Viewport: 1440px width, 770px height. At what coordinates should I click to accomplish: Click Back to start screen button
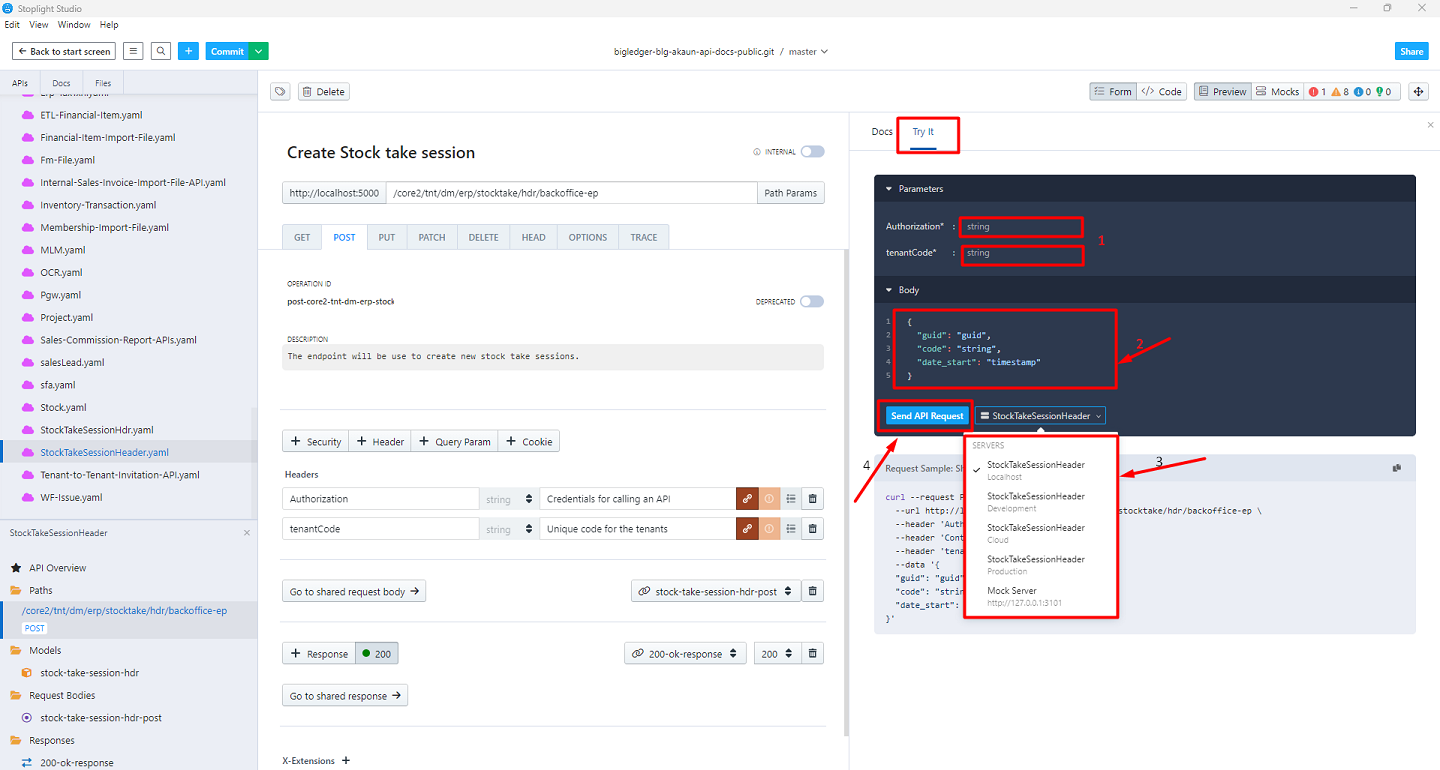64,51
